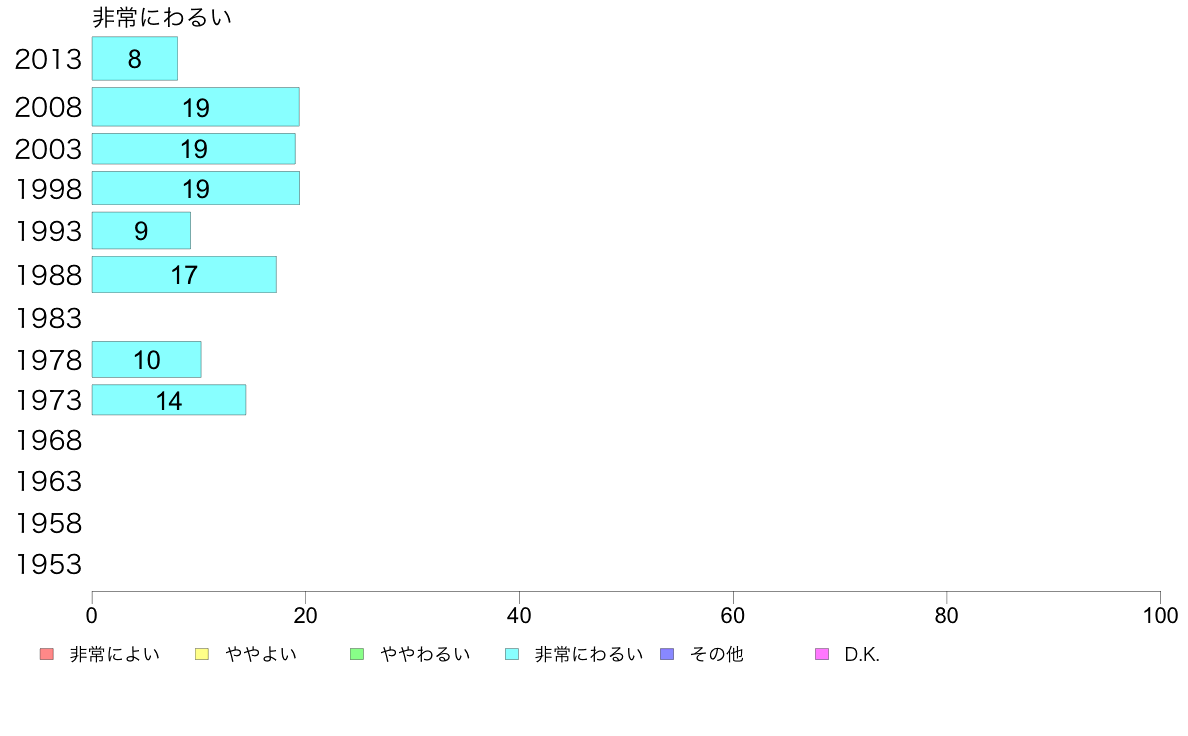Select the 1988 bar showing 17
Image resolution: width=1188 pixels, height=736 pixels.
184,274
